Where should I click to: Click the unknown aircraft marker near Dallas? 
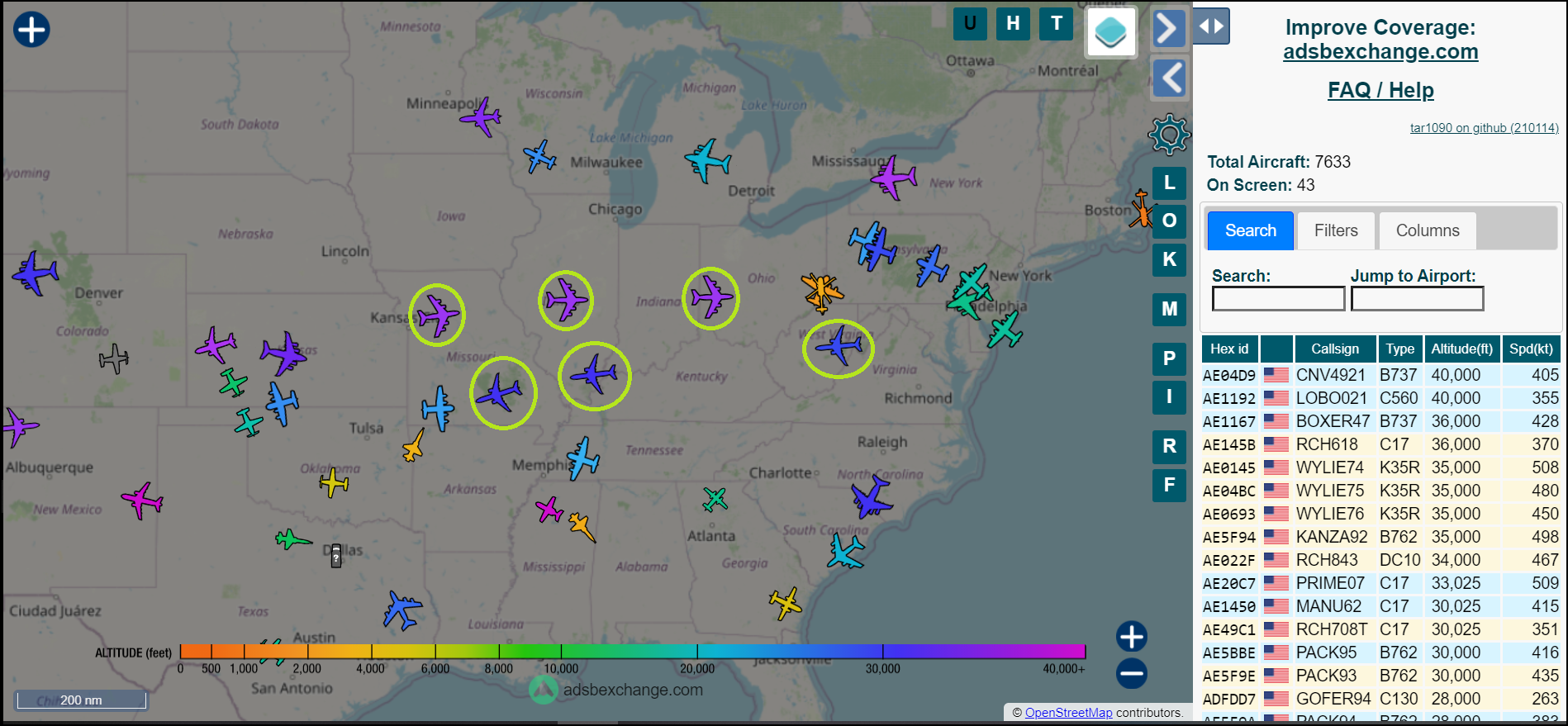[336, 556]
